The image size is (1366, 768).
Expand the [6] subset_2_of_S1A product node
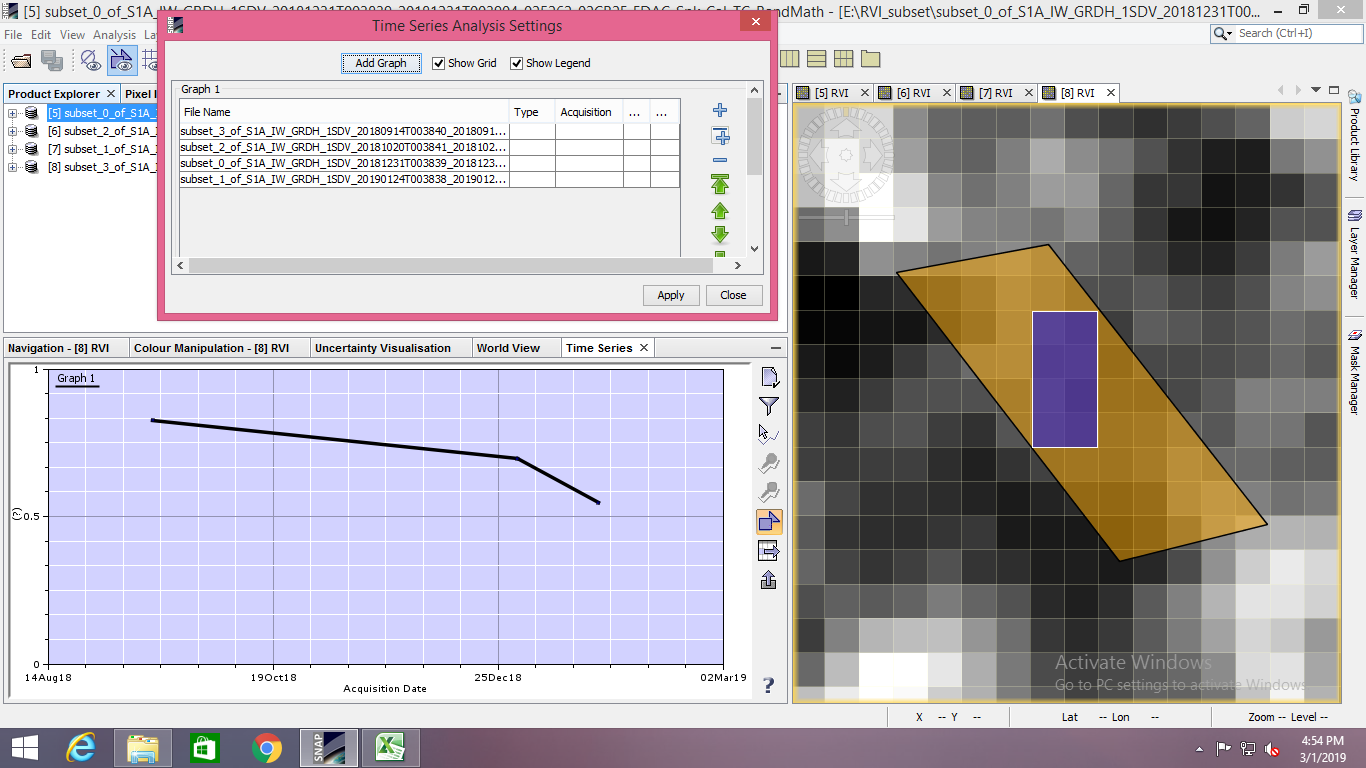(13, 131)
